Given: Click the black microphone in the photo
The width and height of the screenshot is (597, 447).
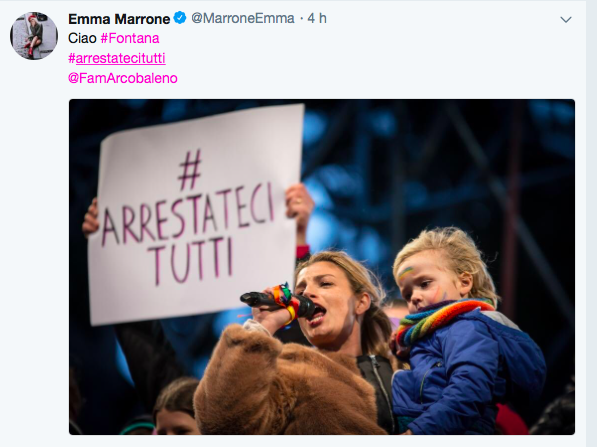Looking at the screenshot, I should coord(277,302).
